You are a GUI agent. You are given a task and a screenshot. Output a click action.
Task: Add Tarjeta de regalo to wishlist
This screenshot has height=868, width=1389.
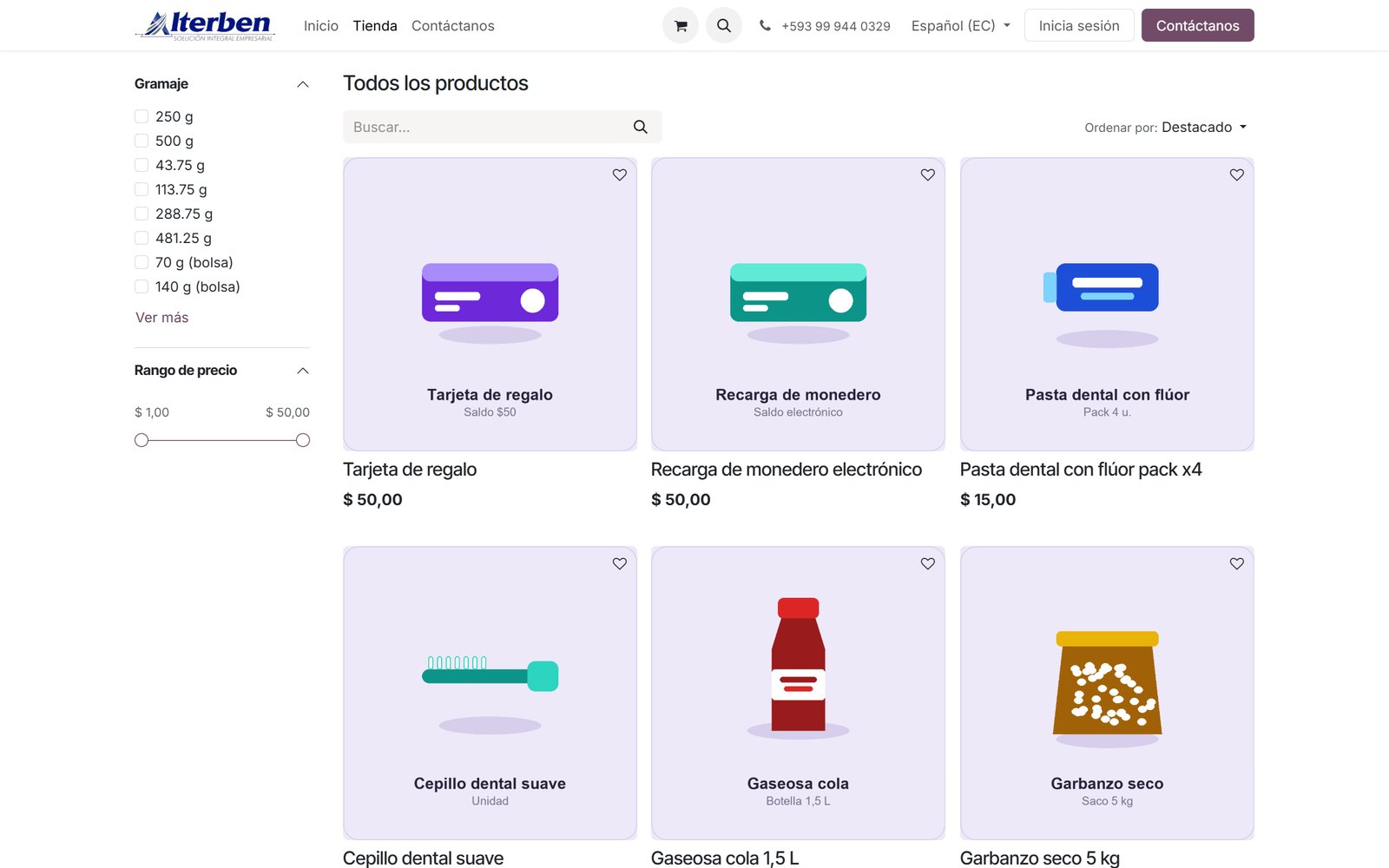pos(620,174)
